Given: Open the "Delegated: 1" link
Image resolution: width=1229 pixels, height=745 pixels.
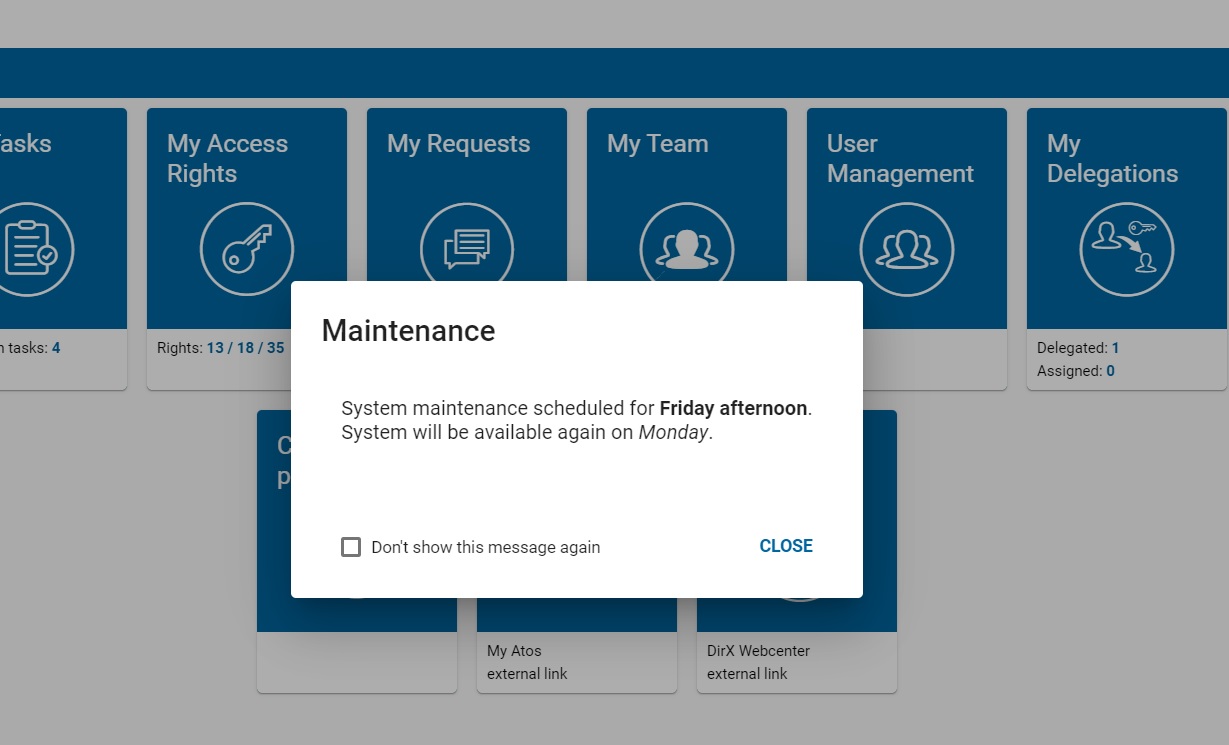Looking at the screenshot, I should click(1079, 348).
